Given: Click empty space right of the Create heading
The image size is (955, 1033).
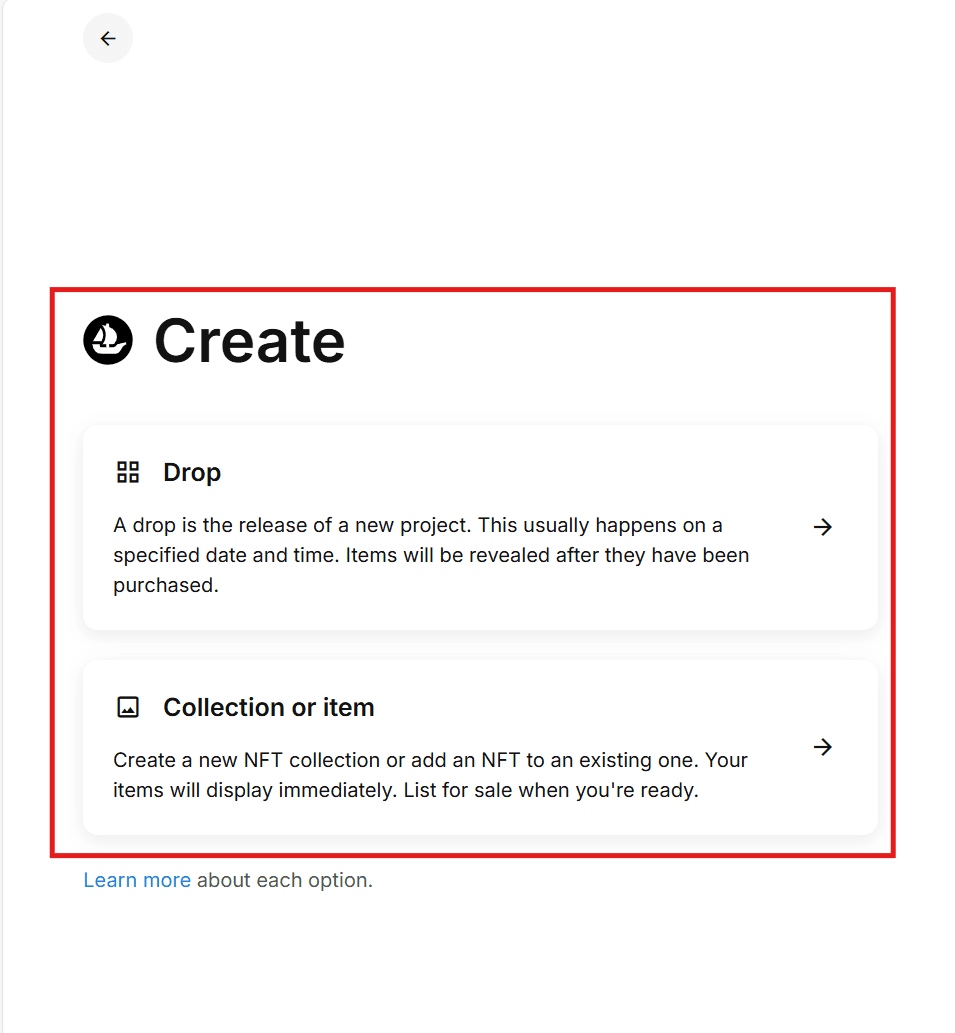Looking at the screenshot, I should coord(613,341).
